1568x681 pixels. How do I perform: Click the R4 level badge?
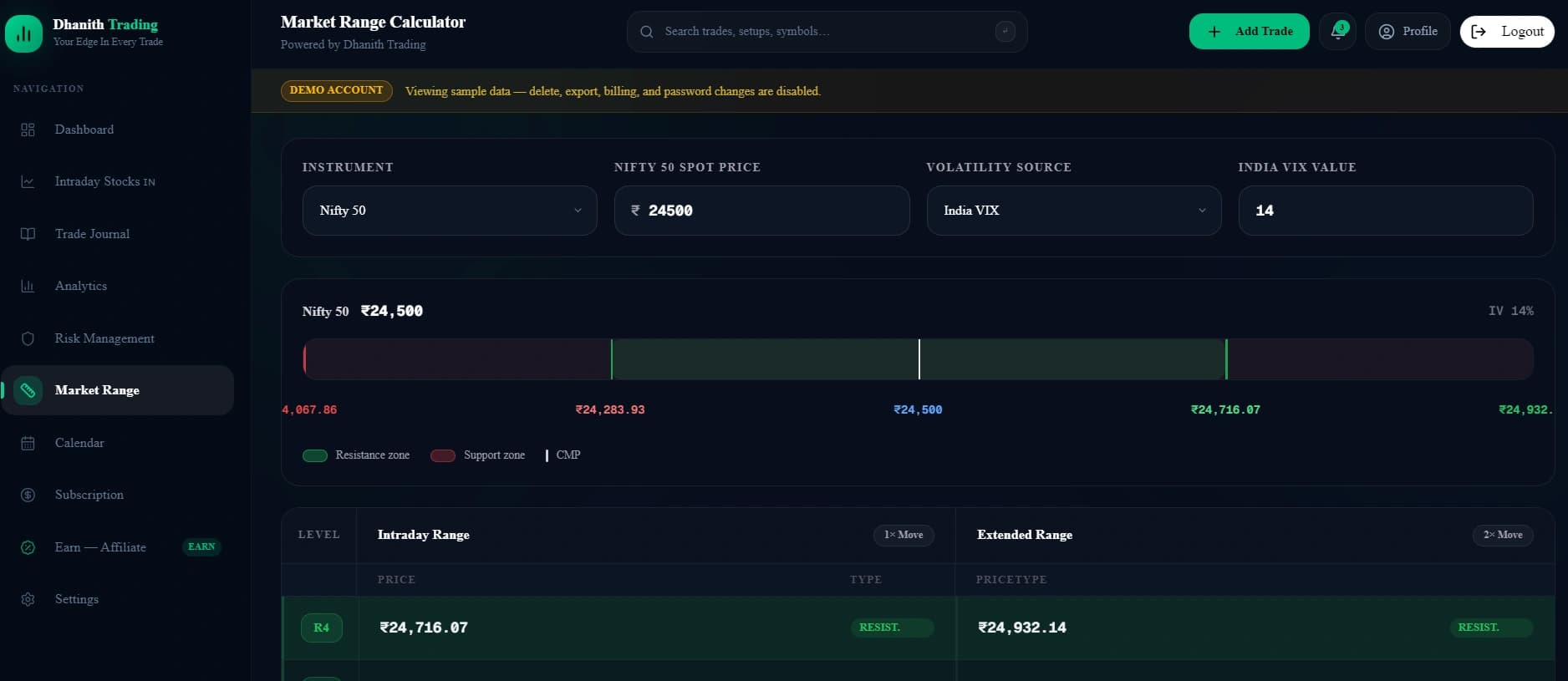[321, 628]
